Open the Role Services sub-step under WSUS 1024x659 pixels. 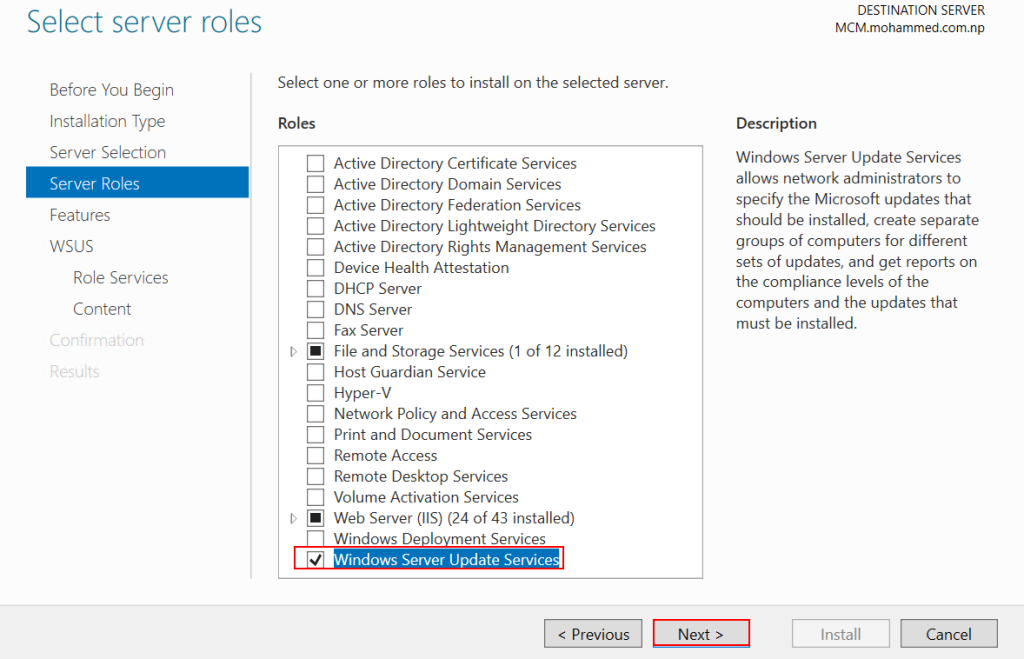pos(120,277)
